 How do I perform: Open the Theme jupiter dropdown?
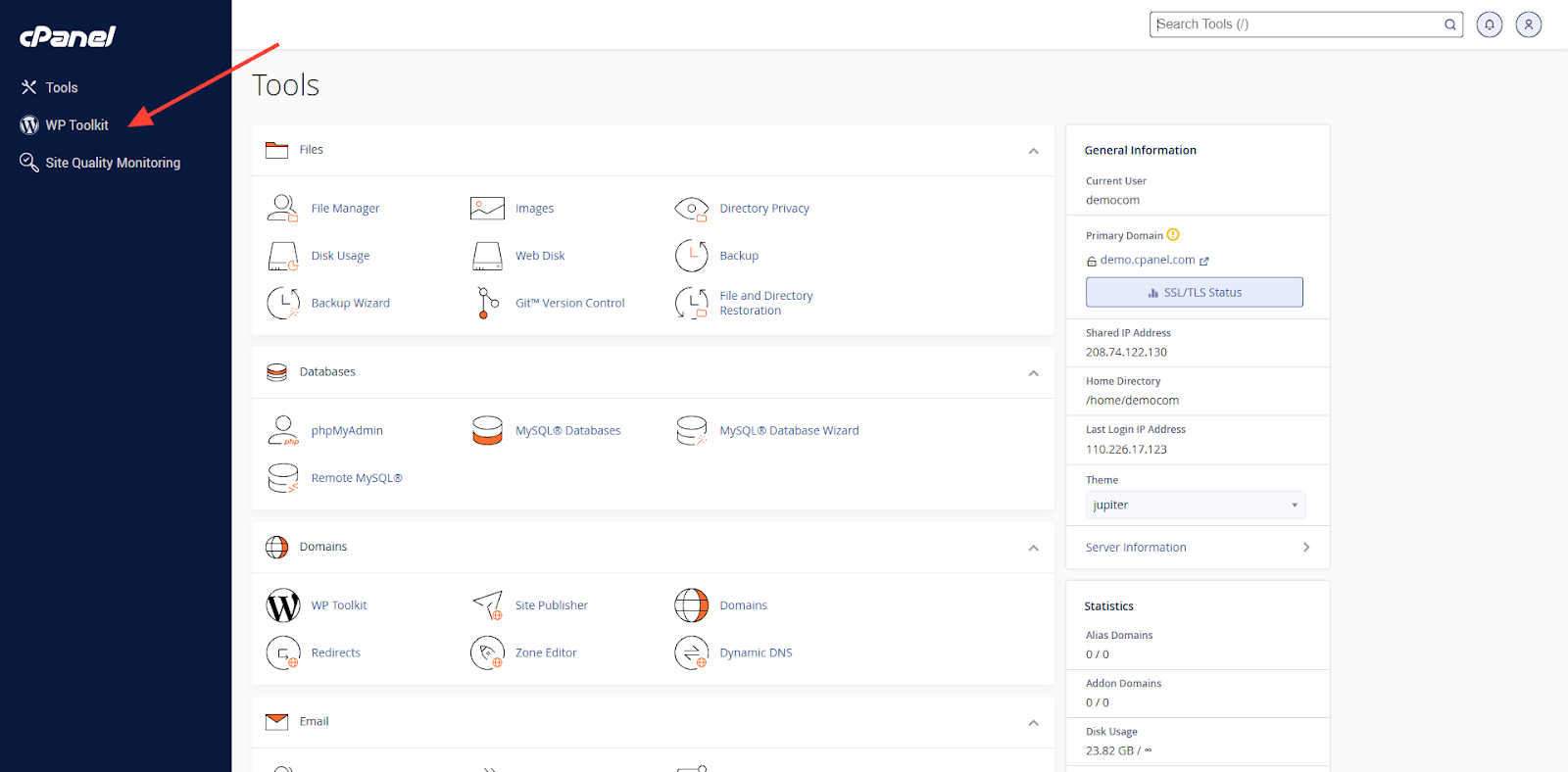1196,505
